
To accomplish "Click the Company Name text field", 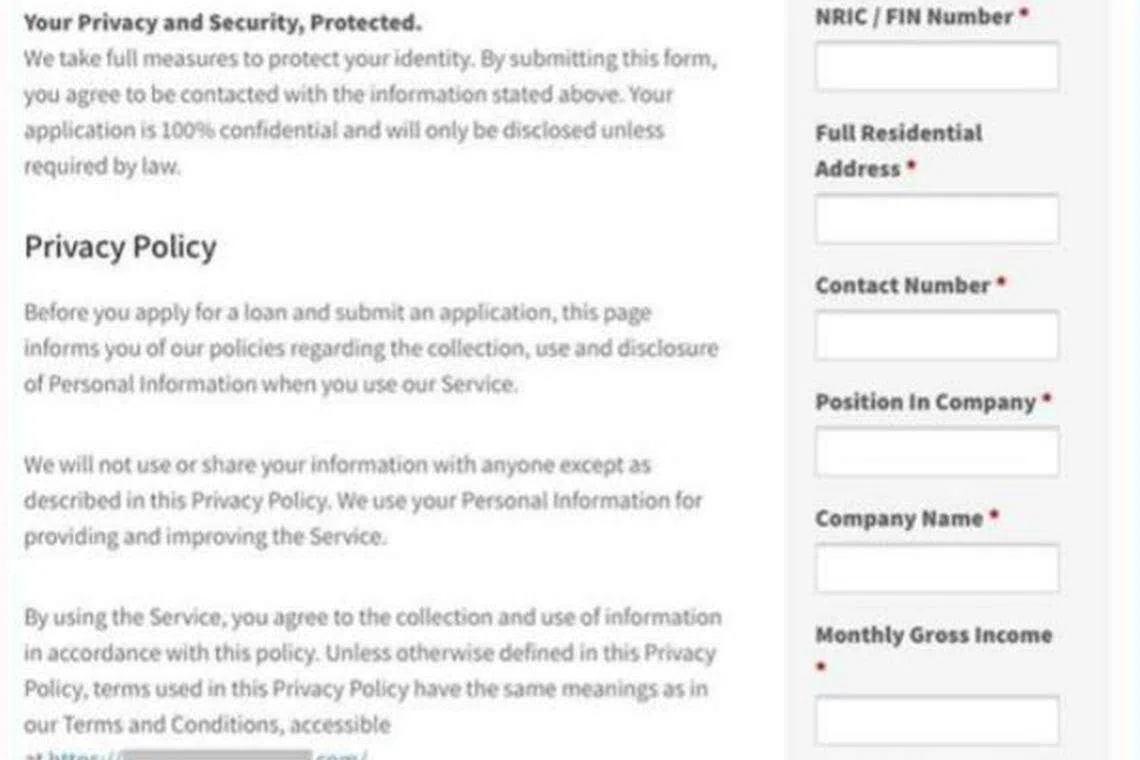I will (x=936, y=569).
